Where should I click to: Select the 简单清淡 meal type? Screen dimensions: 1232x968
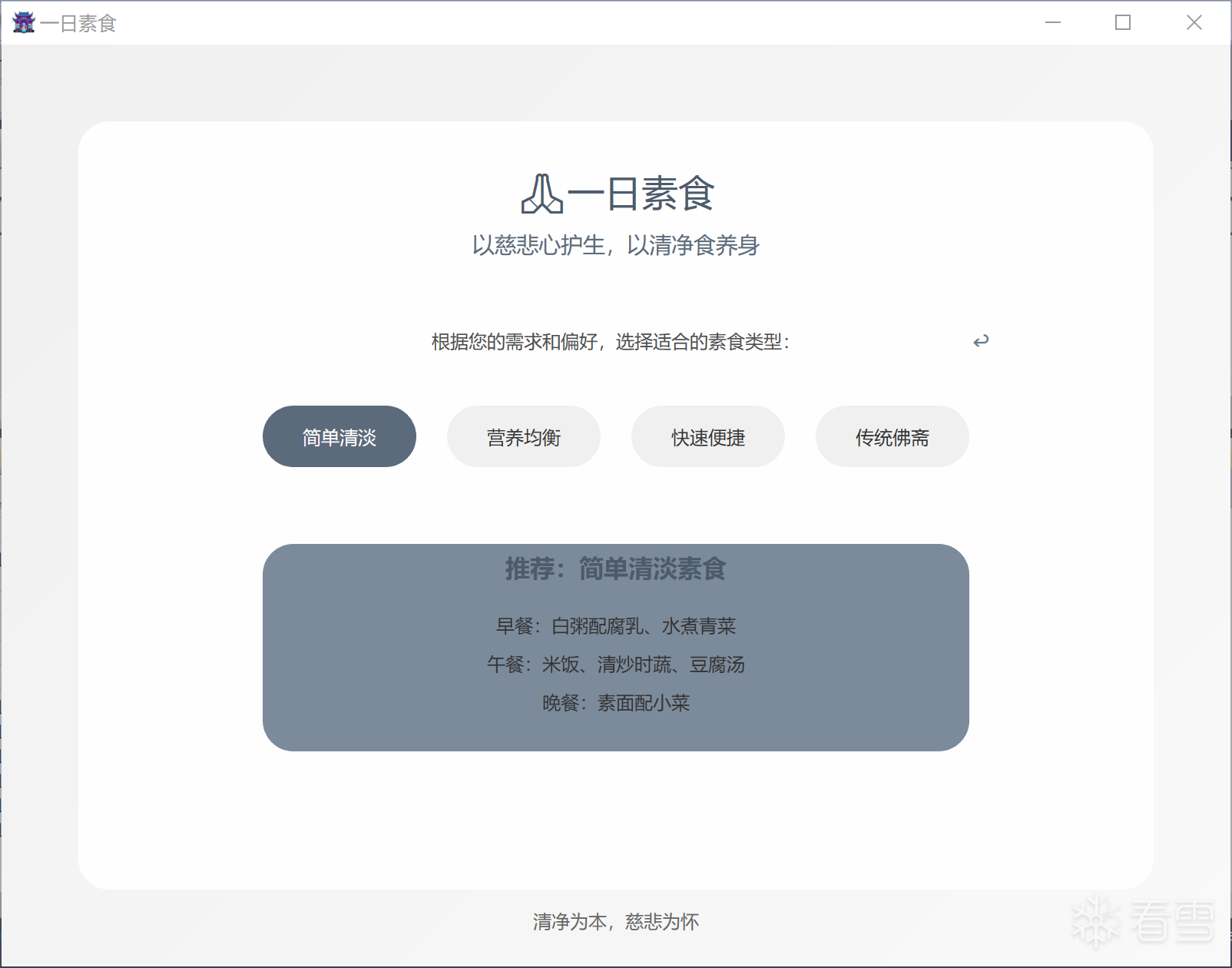pyautogui.click(x=339, y=437)
